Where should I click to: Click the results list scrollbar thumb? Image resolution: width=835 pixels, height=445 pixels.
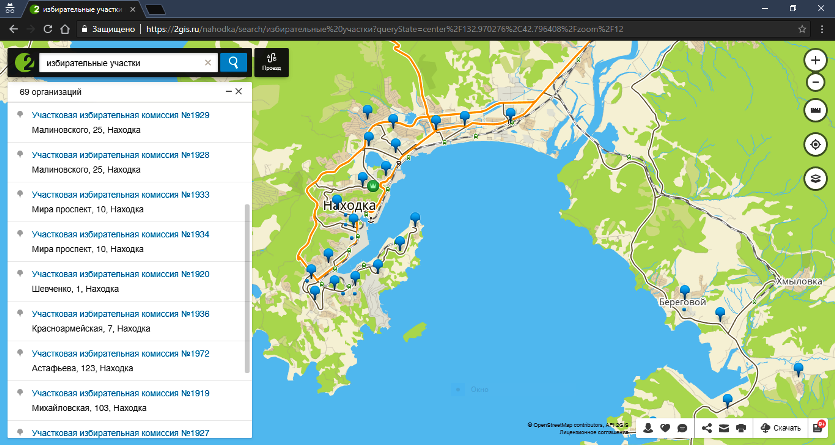(247, 288)
